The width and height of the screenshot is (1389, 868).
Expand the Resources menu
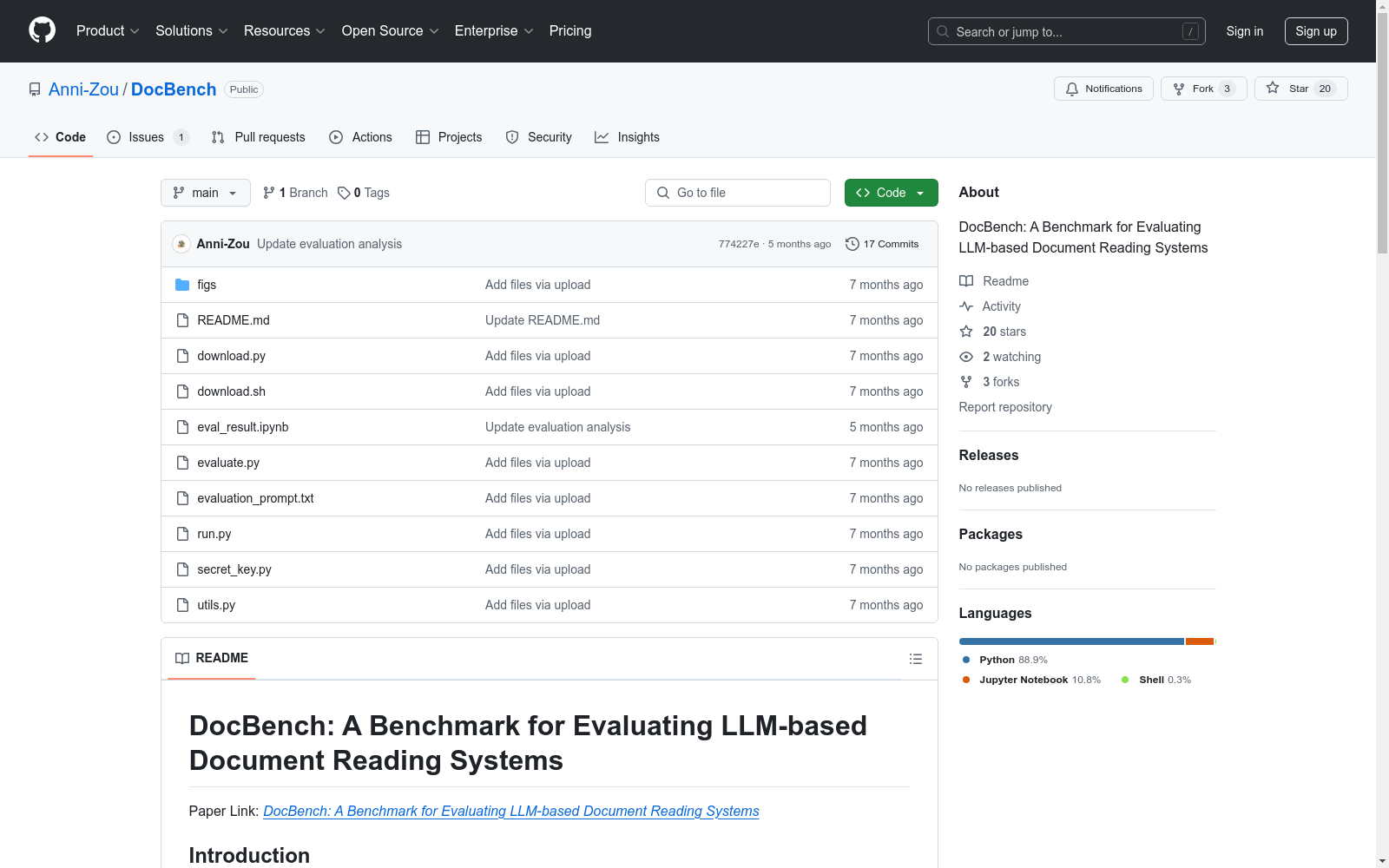click(x=285, y=31)
